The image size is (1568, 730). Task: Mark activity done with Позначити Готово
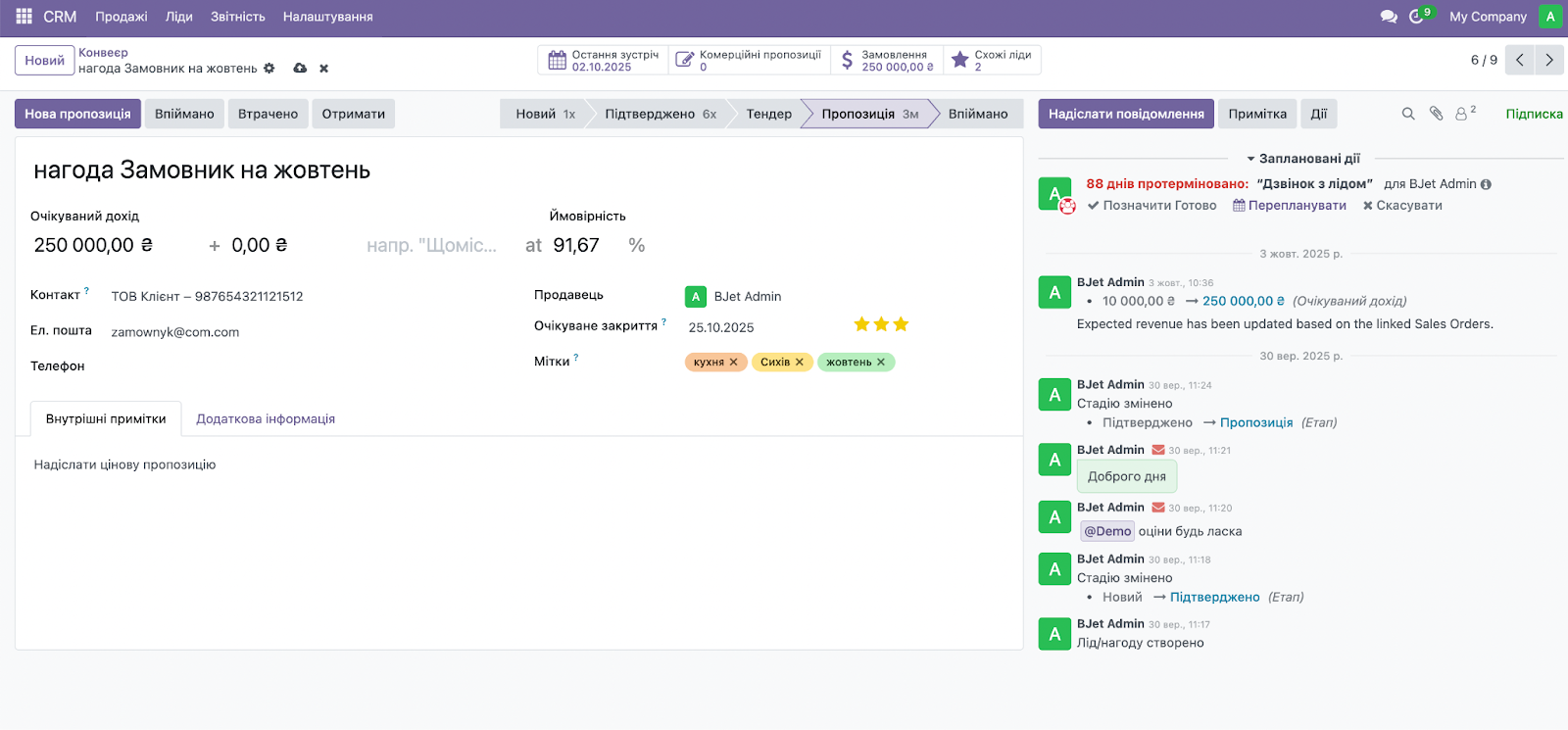coord(1151,206)
